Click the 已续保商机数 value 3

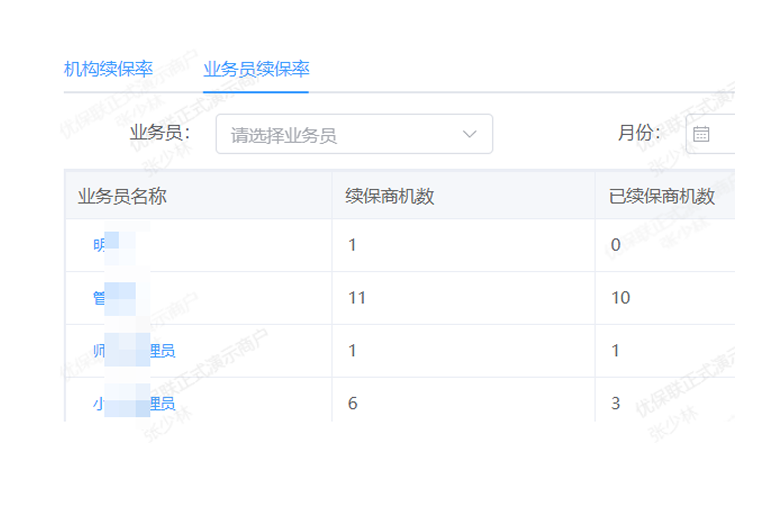(x=616, y=404)
